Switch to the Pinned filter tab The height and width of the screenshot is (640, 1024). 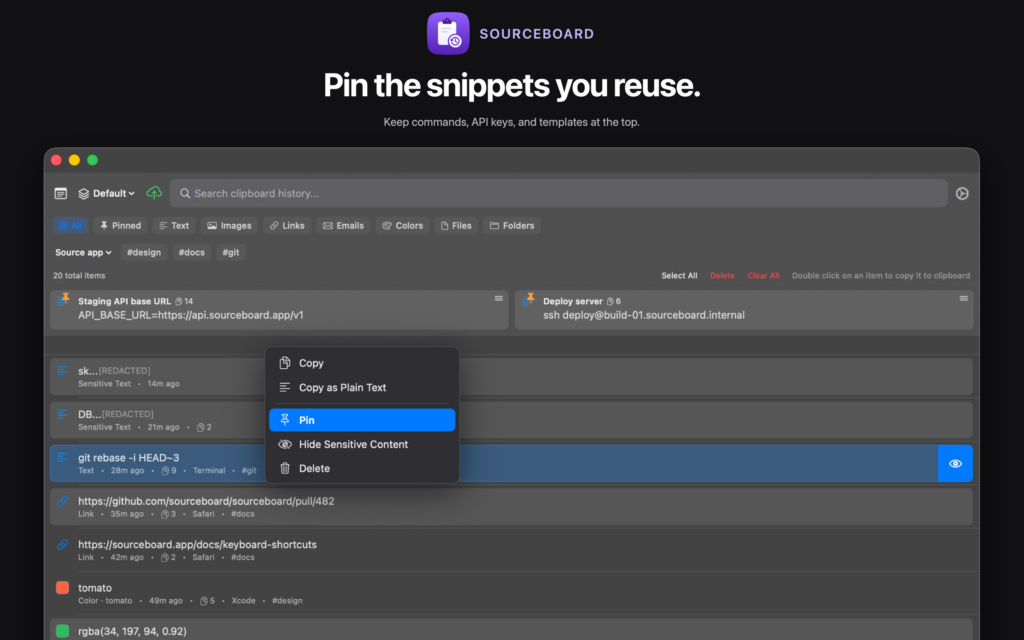click(120, 225)
